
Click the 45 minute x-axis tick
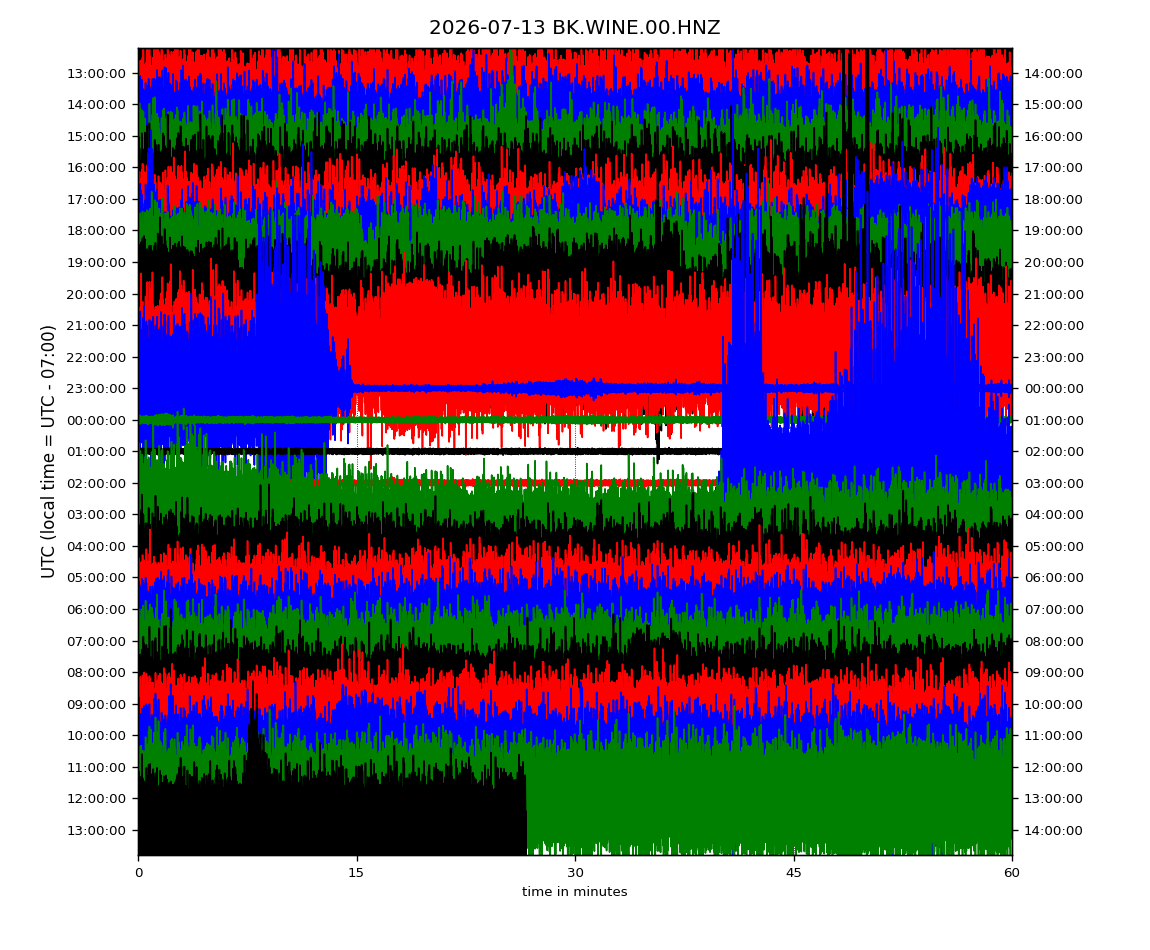tap(794, 873)
